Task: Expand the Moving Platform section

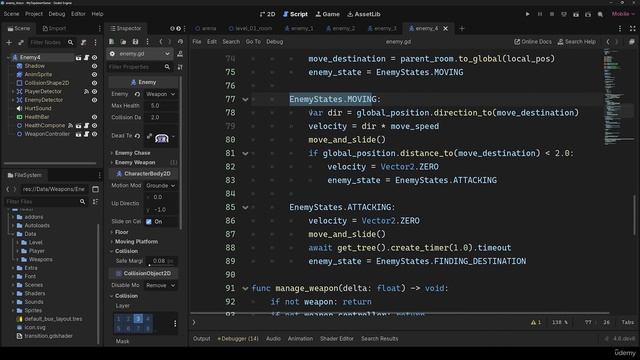Action: tap(136, 242)
